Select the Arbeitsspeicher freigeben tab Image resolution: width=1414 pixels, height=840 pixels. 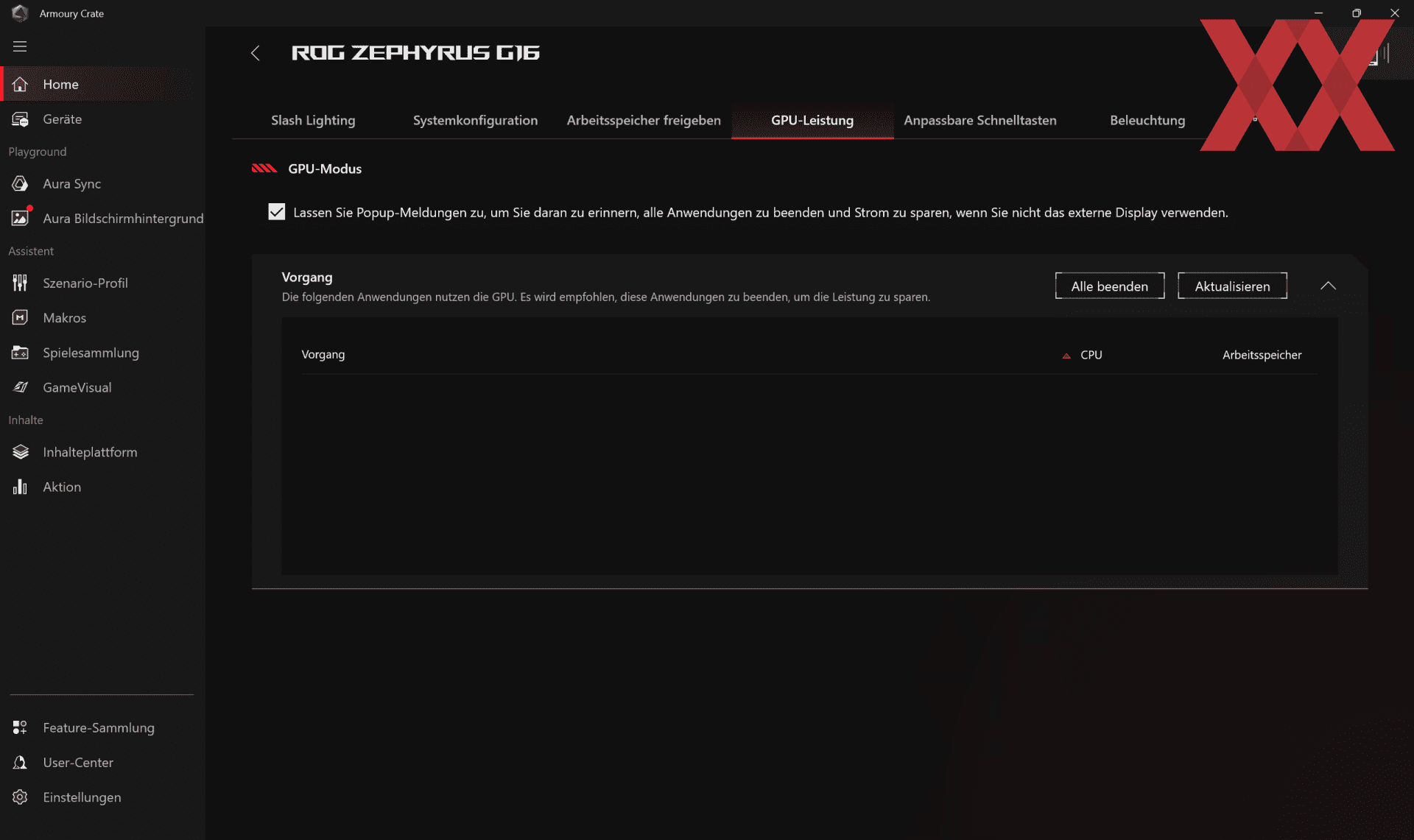click(644, 120)
